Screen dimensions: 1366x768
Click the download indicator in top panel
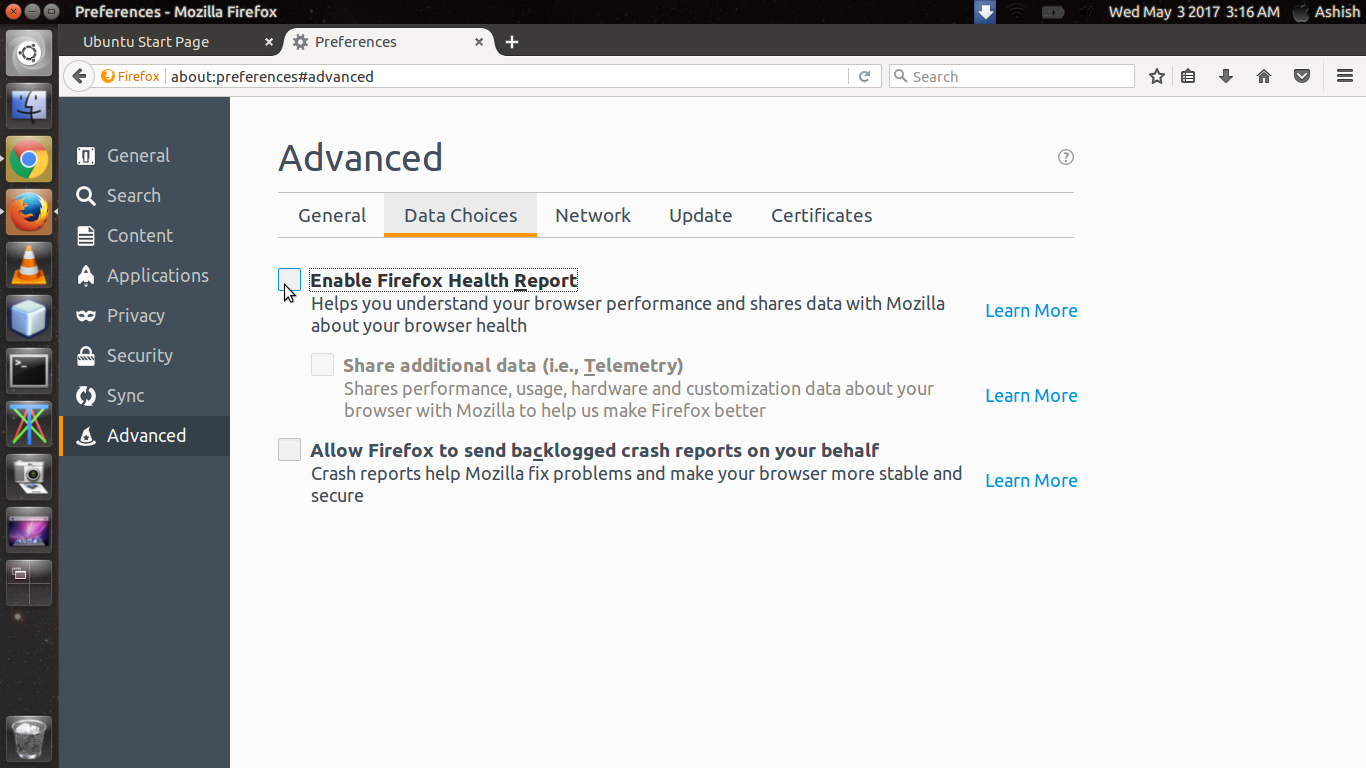point(985,12)
